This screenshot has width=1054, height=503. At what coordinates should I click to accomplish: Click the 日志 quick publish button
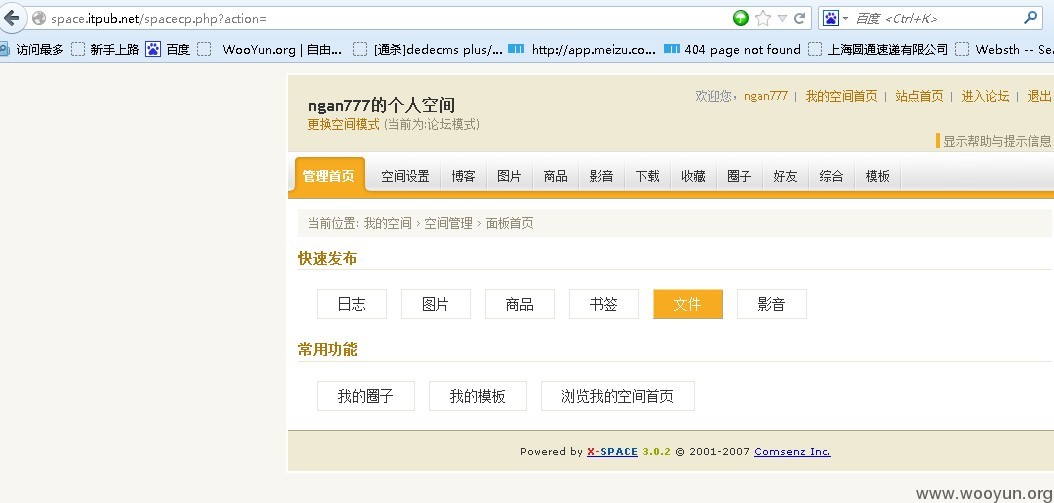352,304
